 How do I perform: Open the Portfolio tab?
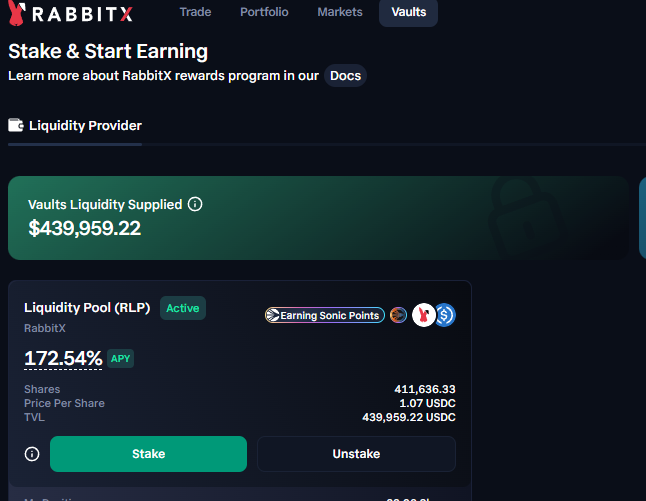pos(264,12)
